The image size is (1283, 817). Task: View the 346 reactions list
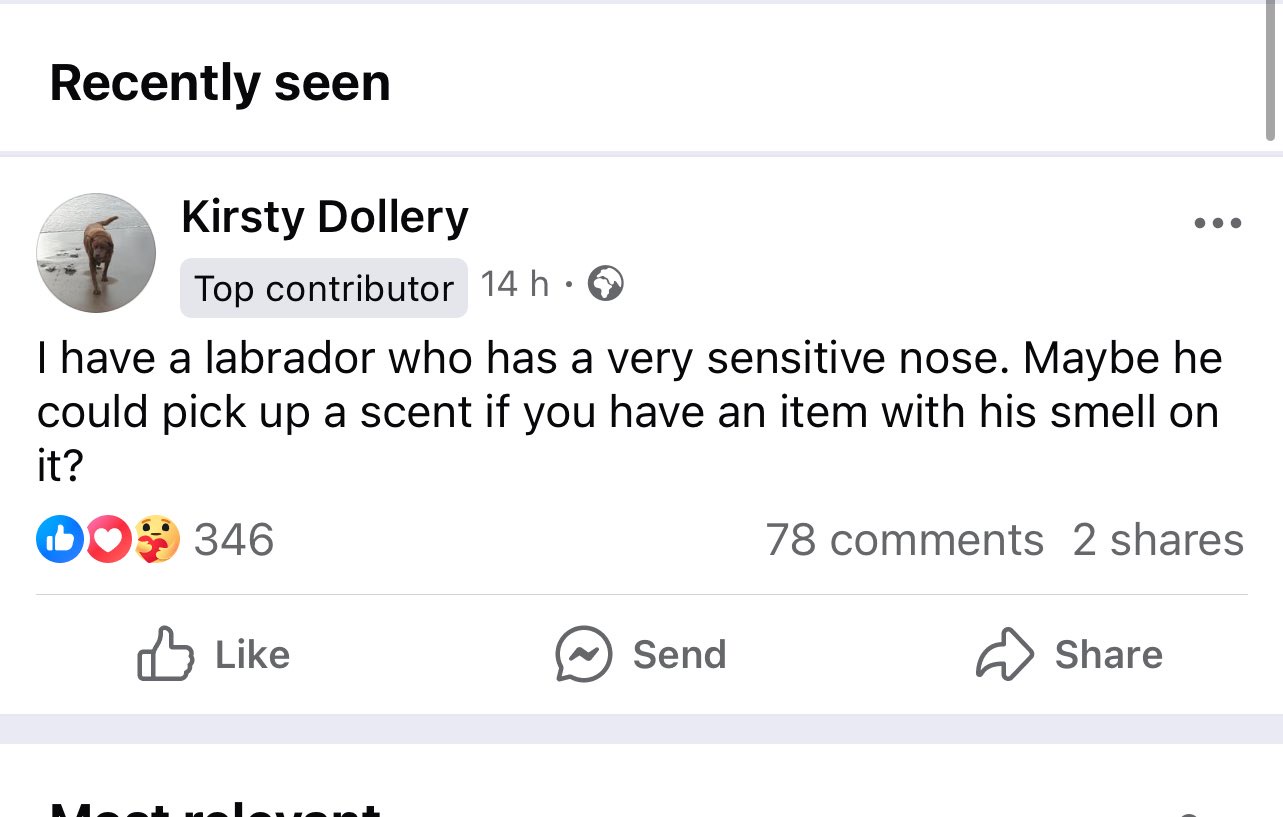coord(233,540)
